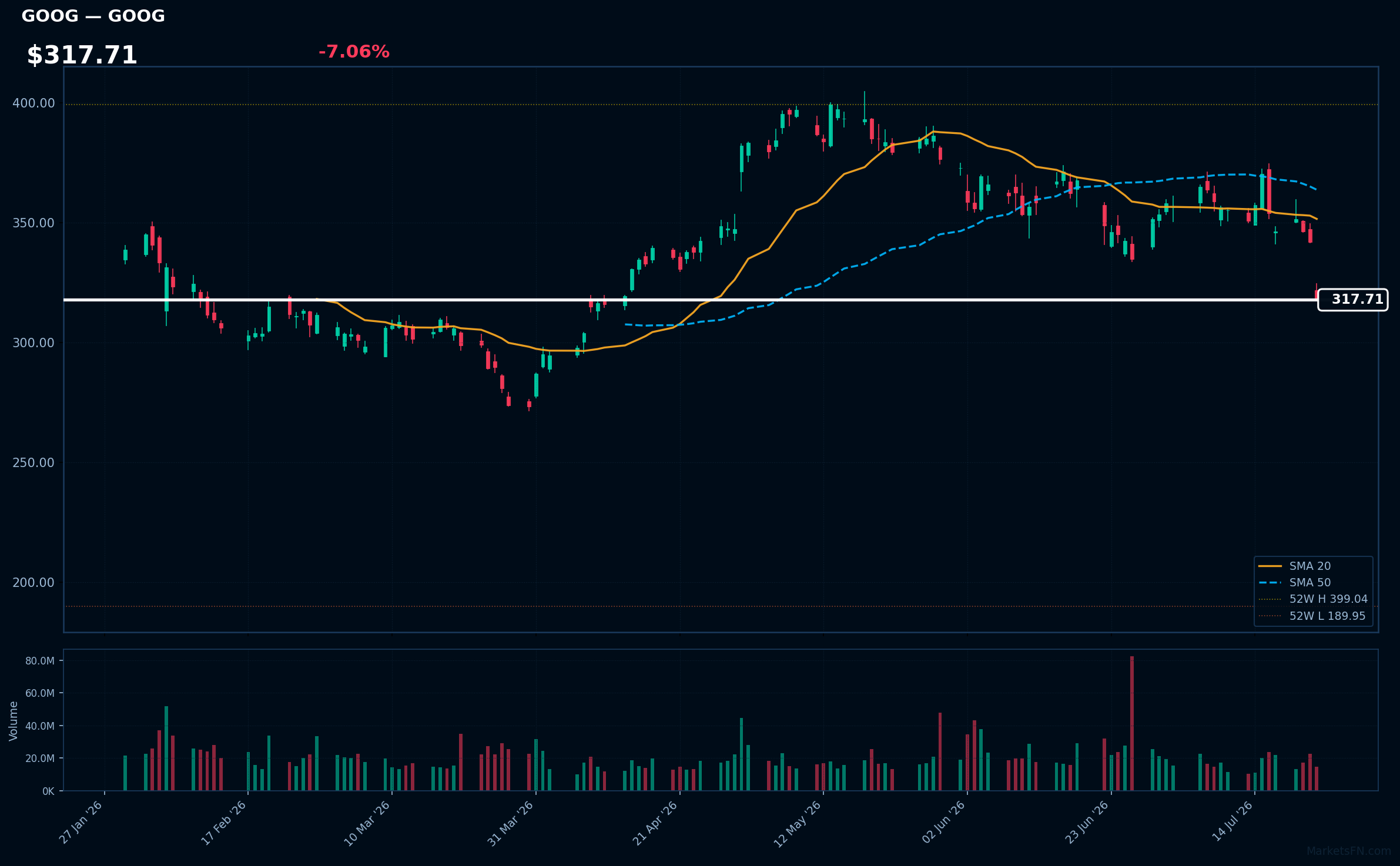Click the 0K volume axis label
Screen dimensions: 1400x866
48,791
